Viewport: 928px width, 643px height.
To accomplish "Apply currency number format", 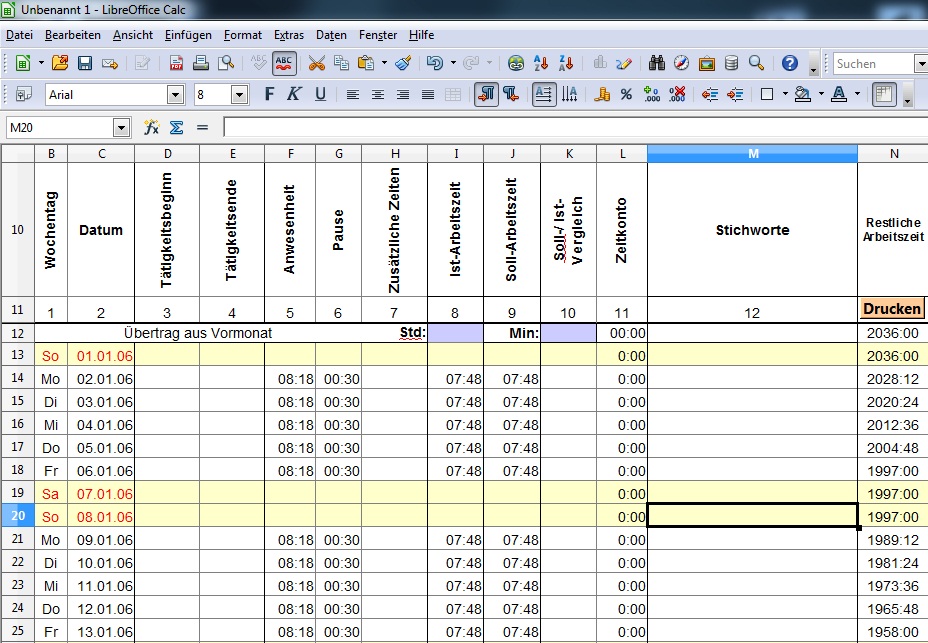I will point(602,94).
